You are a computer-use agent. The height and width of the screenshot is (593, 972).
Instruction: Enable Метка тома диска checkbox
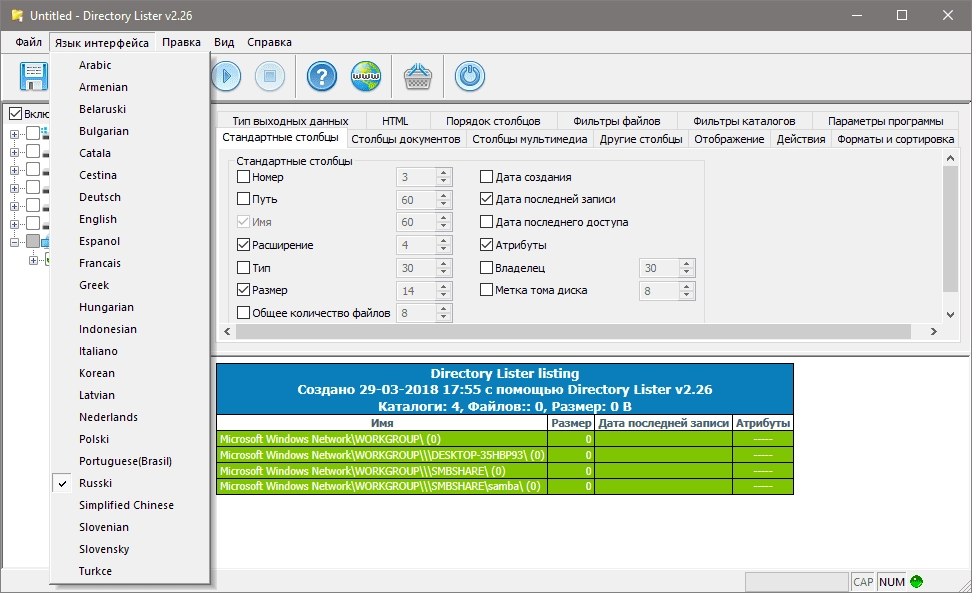coord(487,290)
